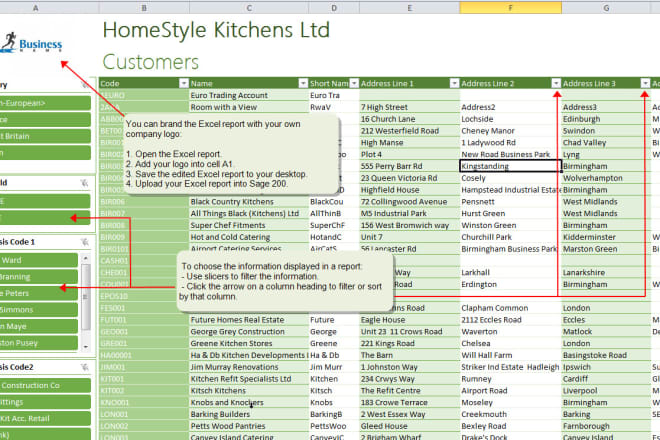660x440 pixels.
Task: Select column B header
Action: (144, 8)
